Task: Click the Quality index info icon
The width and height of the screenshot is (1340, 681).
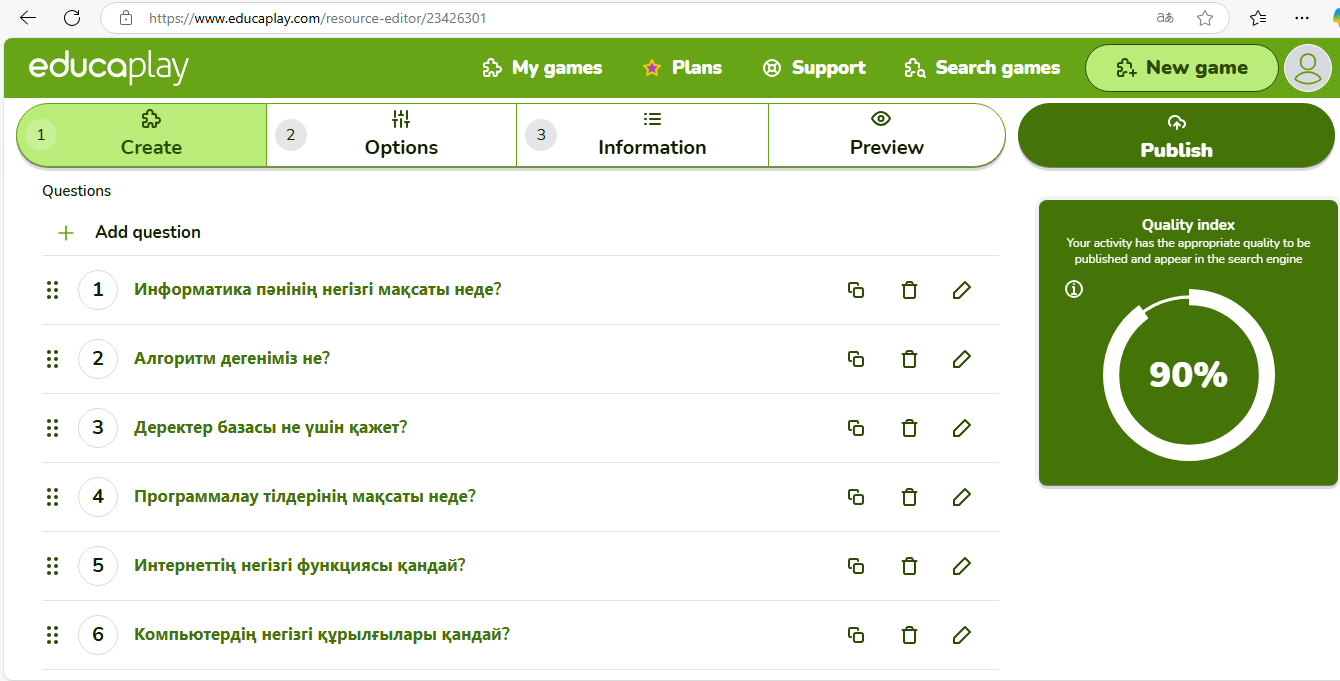Action: (1074, 289)
